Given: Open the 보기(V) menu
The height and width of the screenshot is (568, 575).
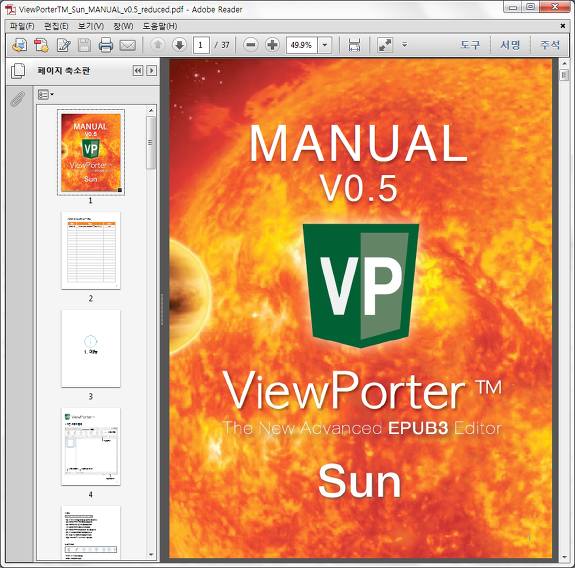Looking at the screenshot, I should click(91, 26).
